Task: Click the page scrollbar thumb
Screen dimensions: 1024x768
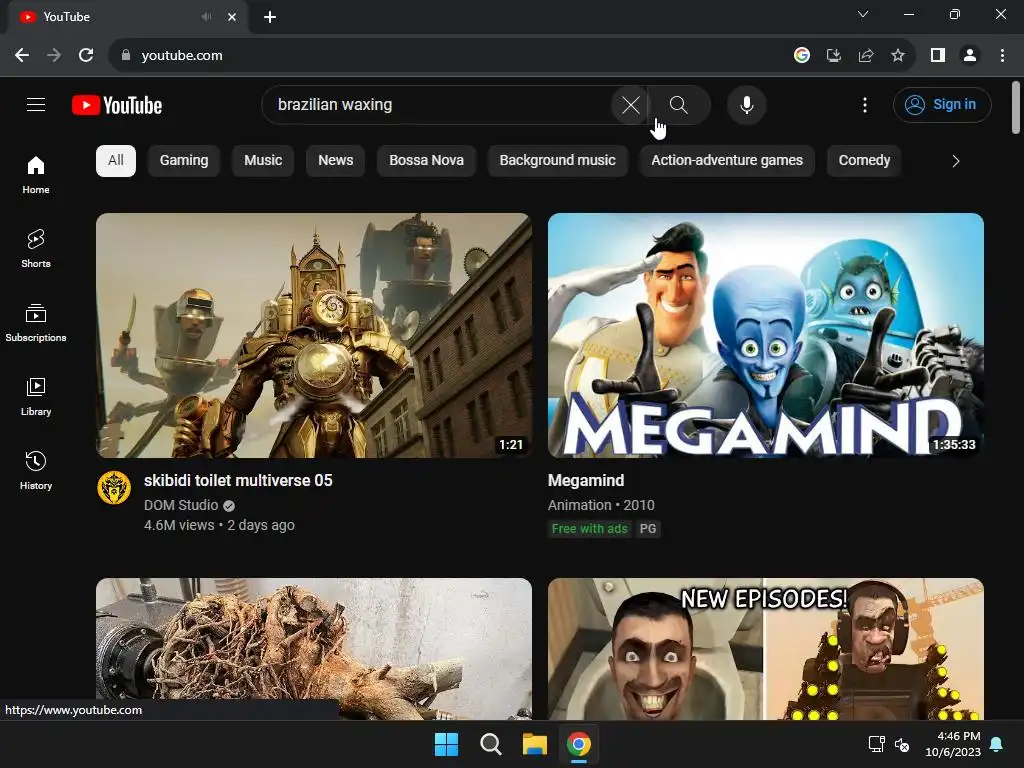Action: click(x=1016, y=108)
